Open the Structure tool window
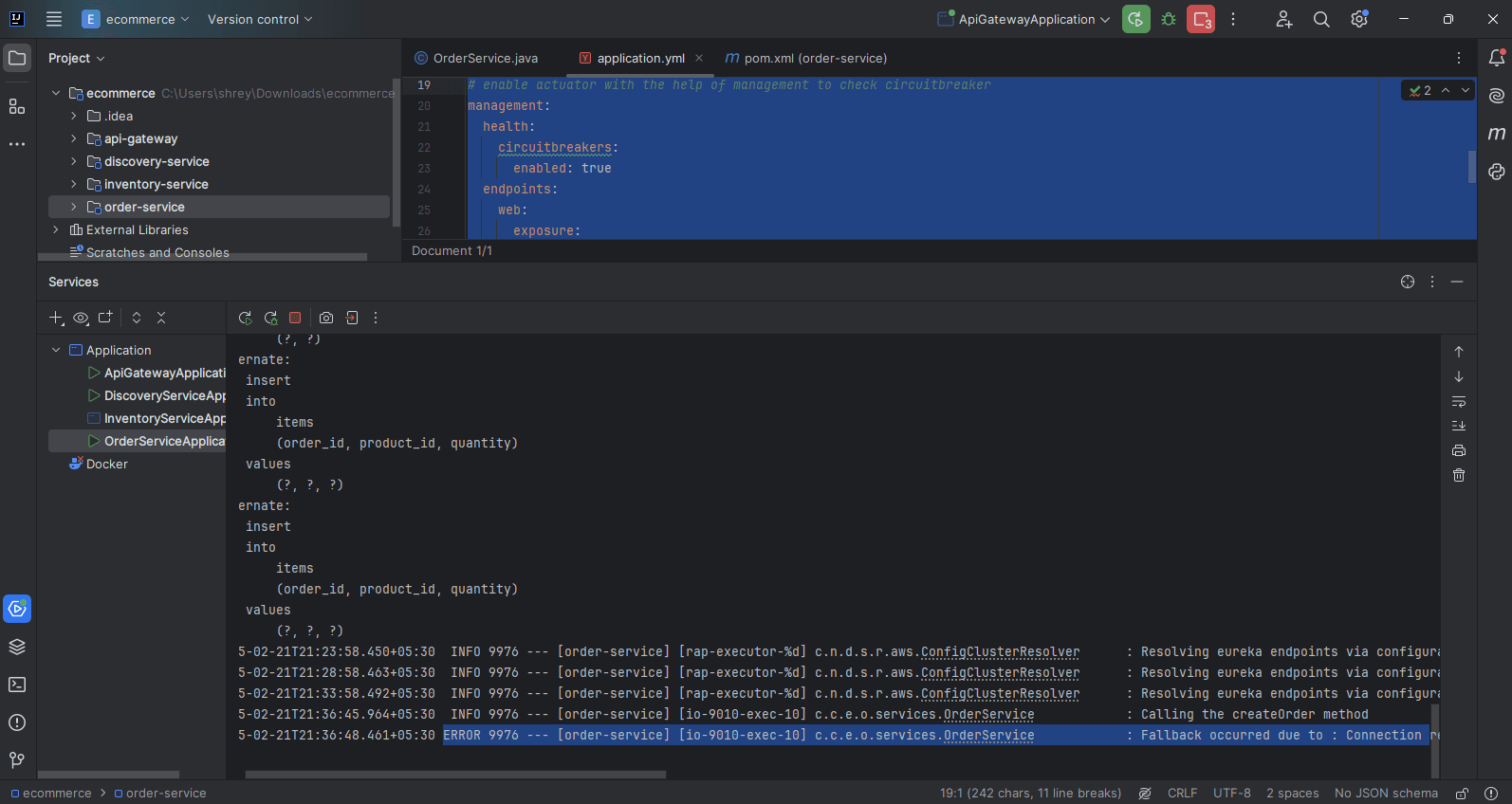 pos(17,106)
